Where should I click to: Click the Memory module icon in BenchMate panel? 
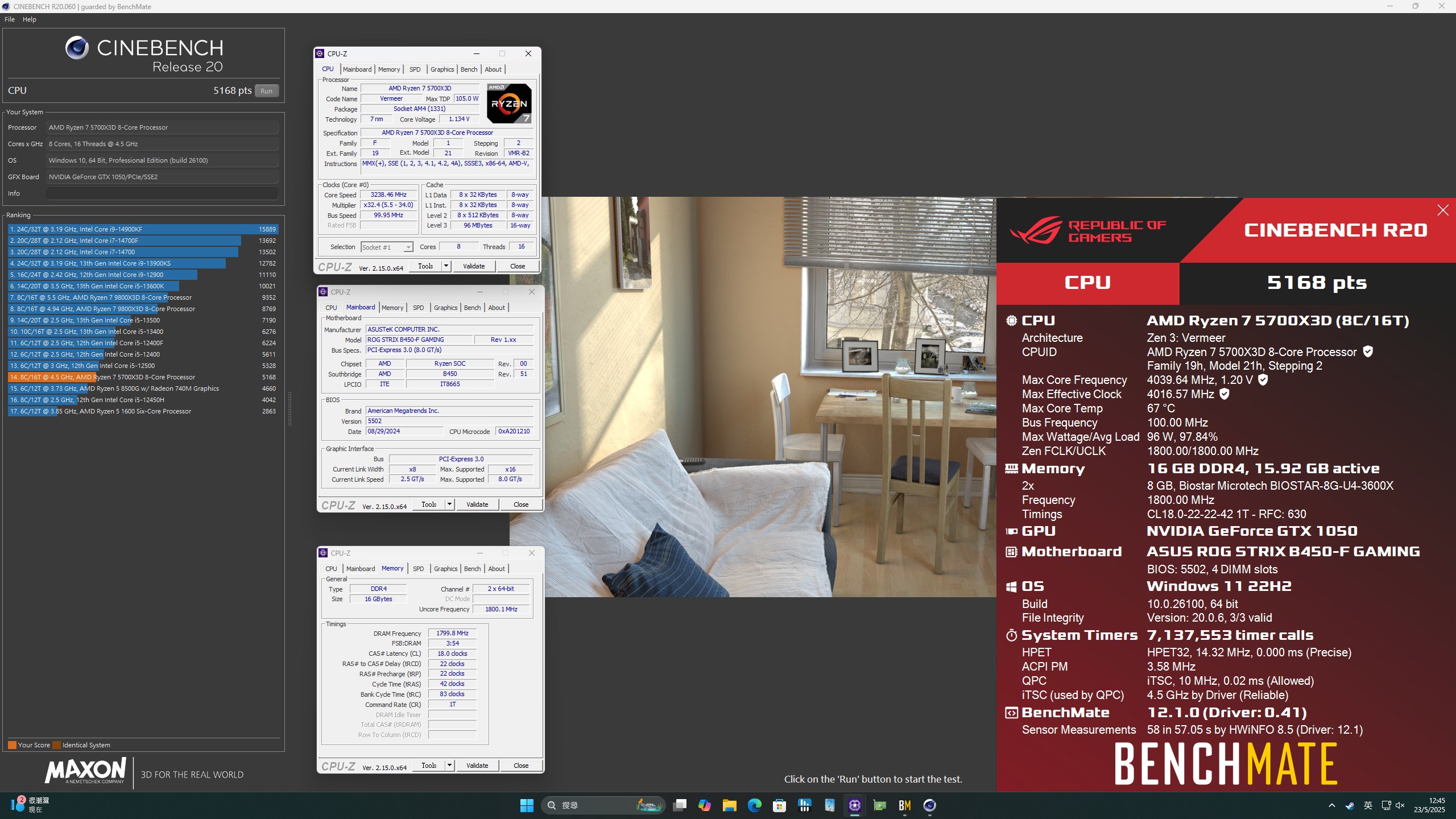coord(1011,469)
